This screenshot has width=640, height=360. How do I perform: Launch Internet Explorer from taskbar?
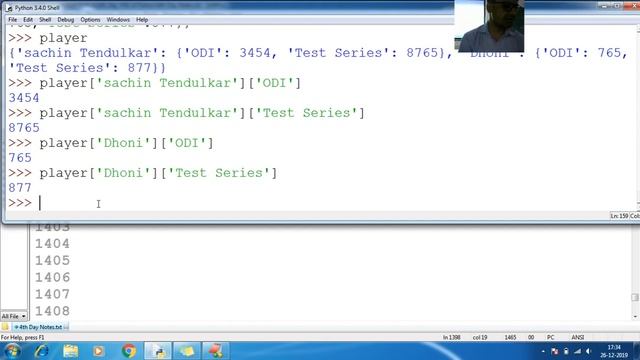click(x=42, y=351)
